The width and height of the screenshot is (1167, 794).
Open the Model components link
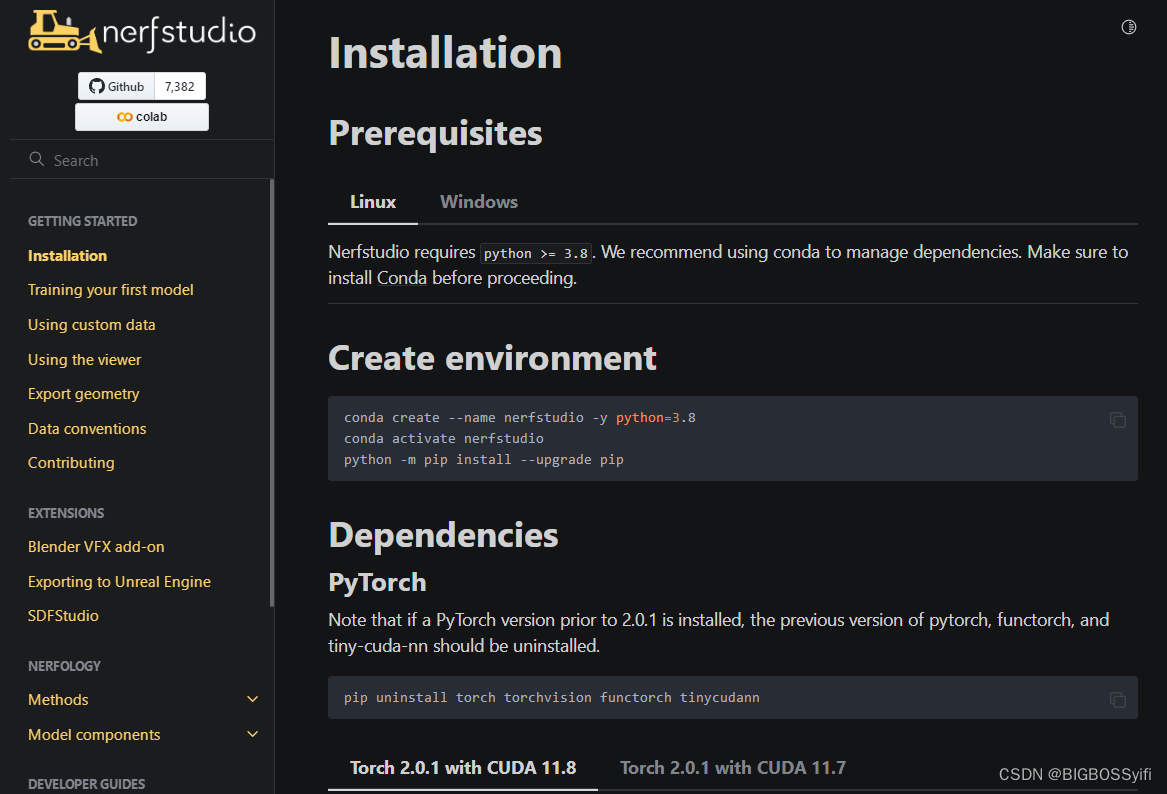[x=95, y=734]
